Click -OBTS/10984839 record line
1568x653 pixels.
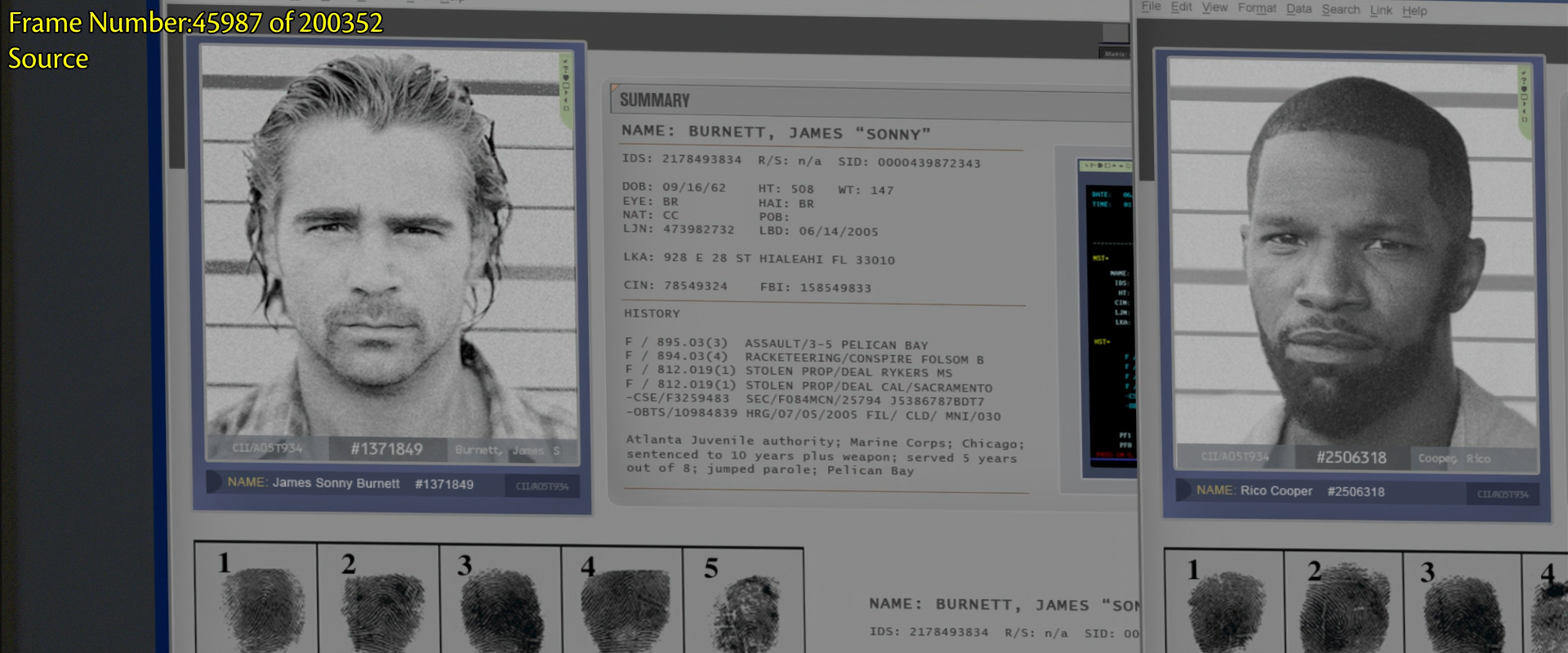pos(813,414)
